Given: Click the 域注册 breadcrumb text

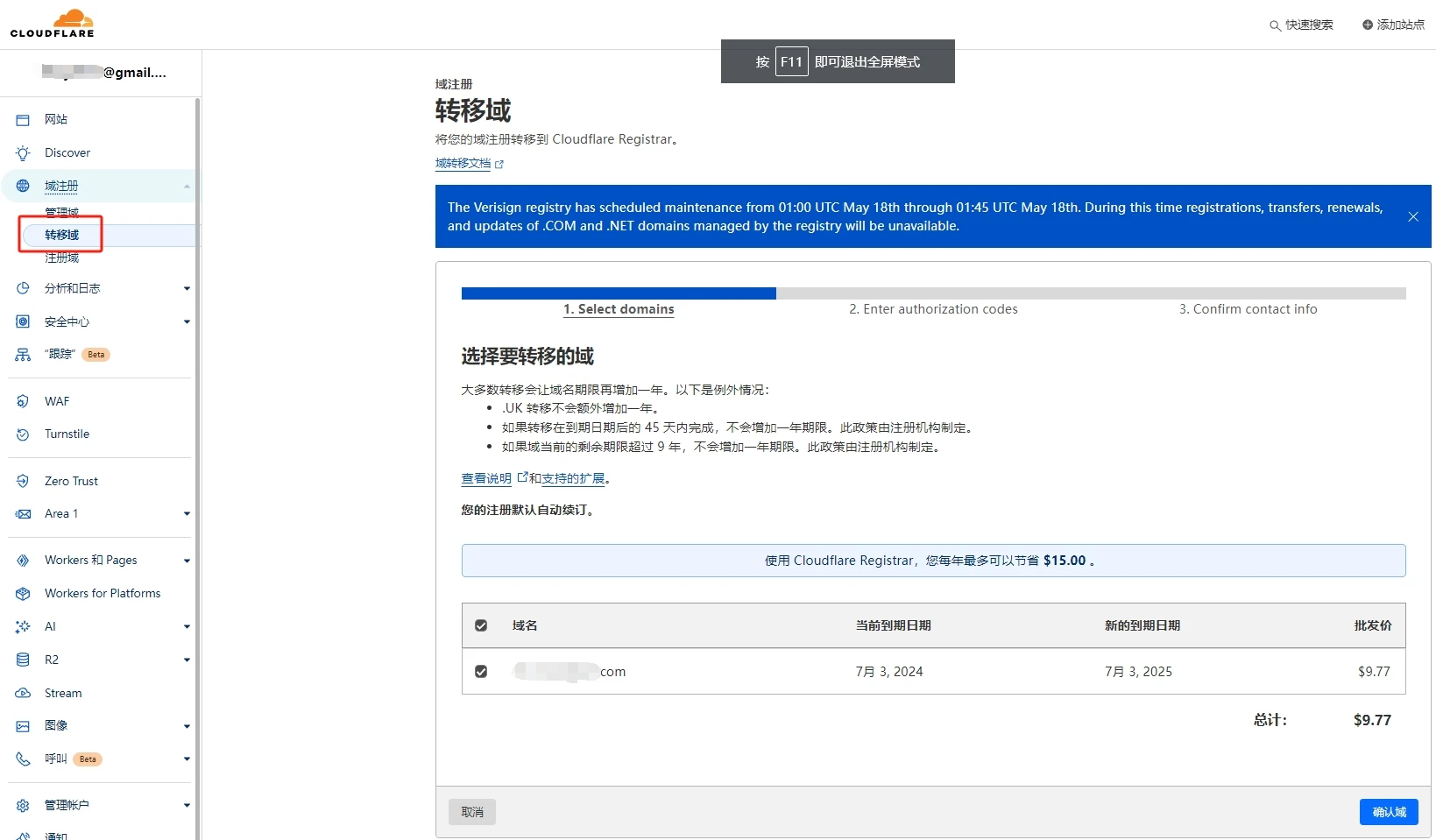Looking at the screenshot, I should tap(454, 84).
